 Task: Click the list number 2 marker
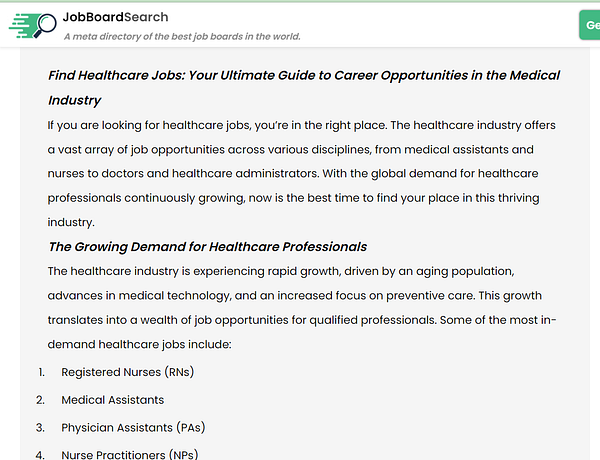pos(40,400)
